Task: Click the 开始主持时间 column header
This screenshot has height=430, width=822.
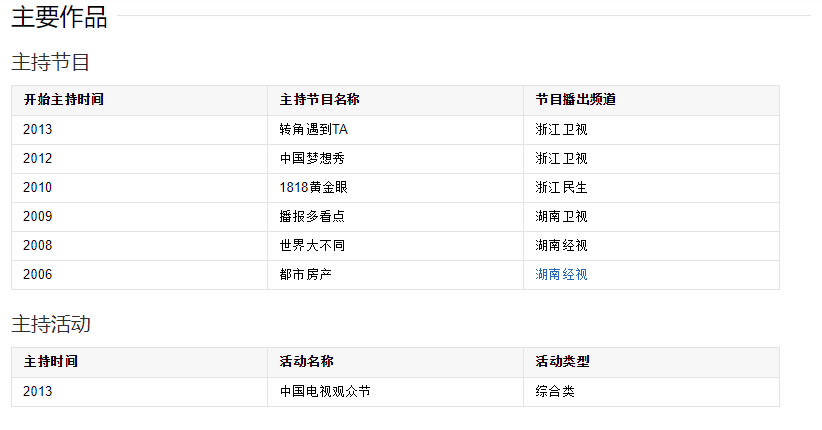Action: [x=64, y=100]
